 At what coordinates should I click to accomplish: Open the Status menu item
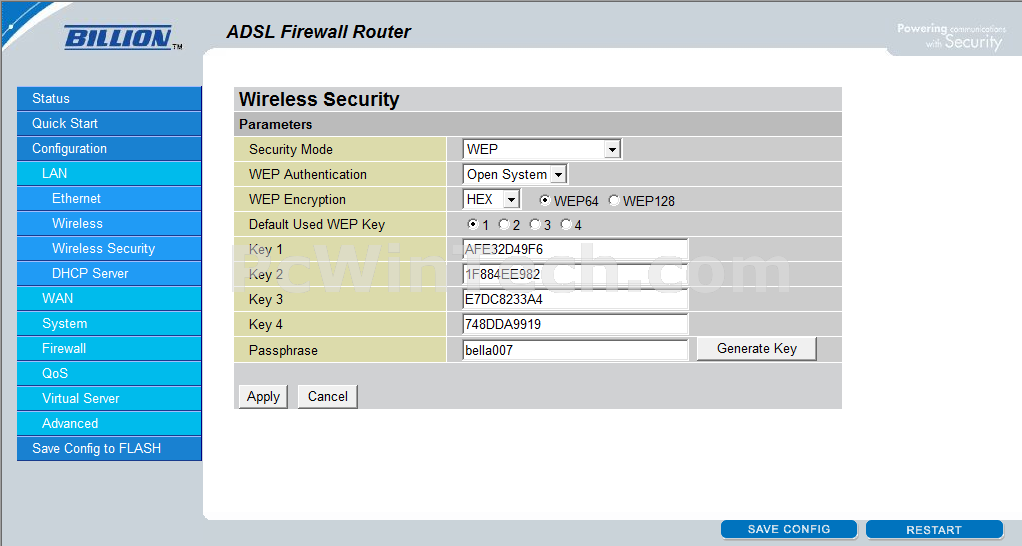click(x=109, y=98)
